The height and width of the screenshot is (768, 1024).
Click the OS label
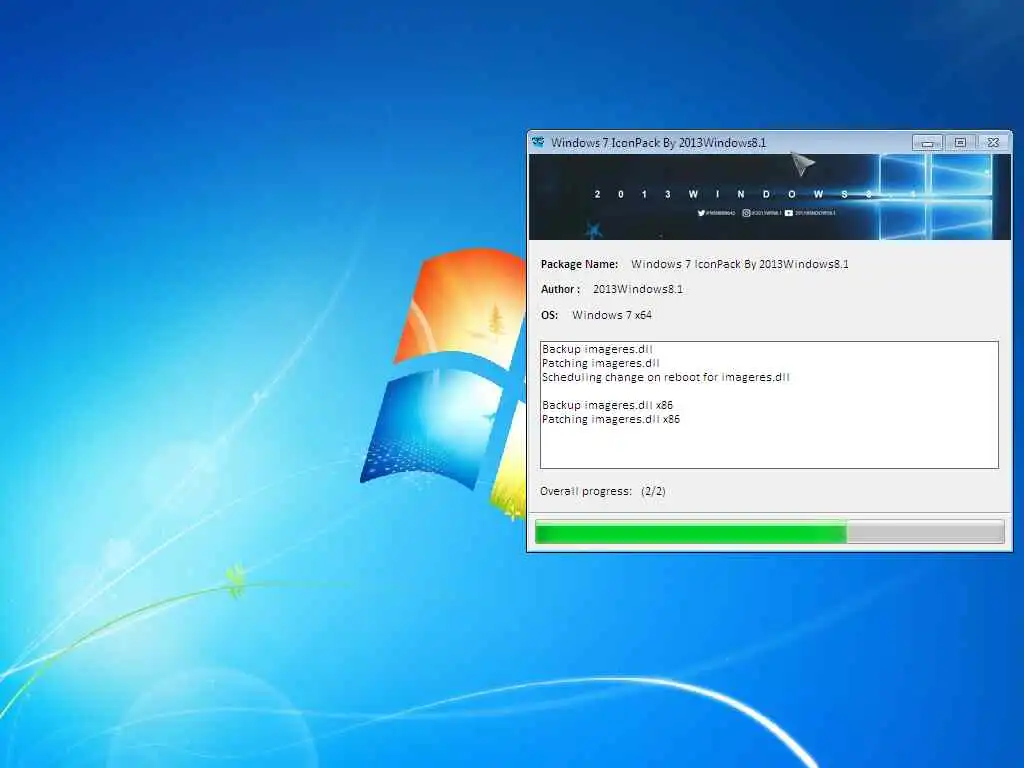point(549,315)
